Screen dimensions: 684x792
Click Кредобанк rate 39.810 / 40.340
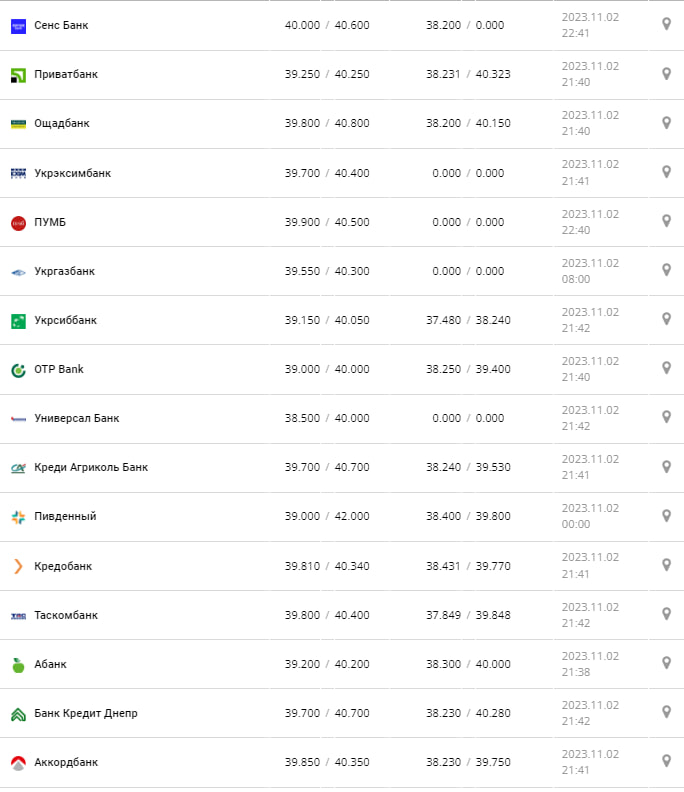[x=326, y=566]
